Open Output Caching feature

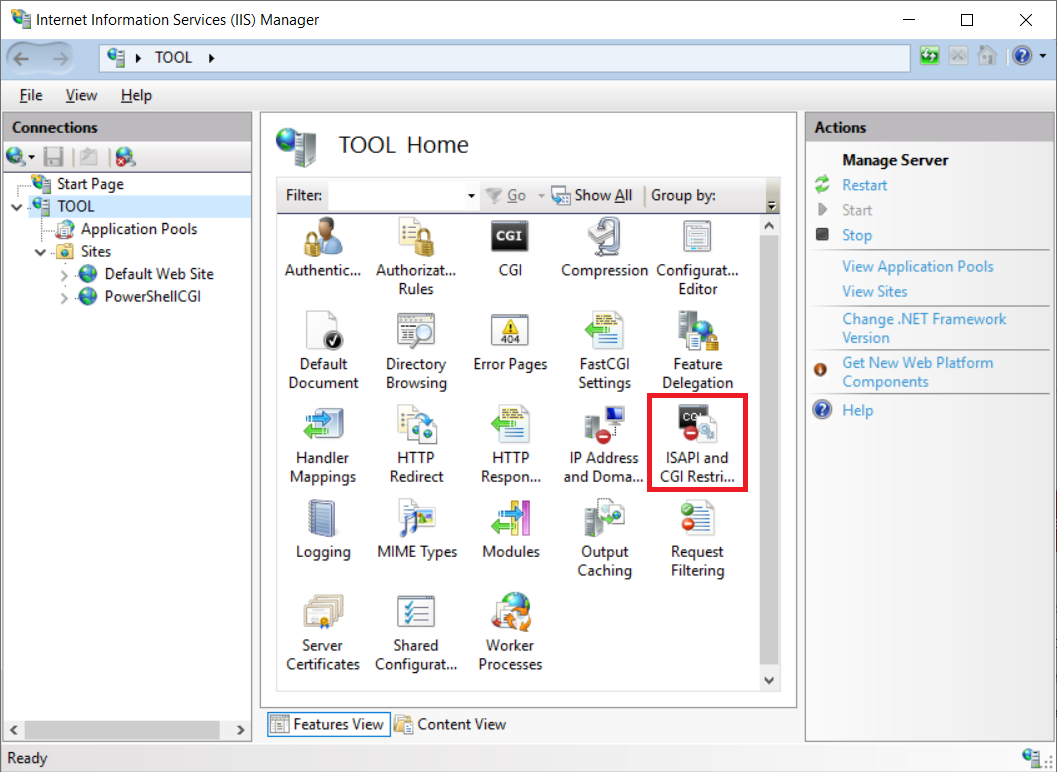coord(604,538)
